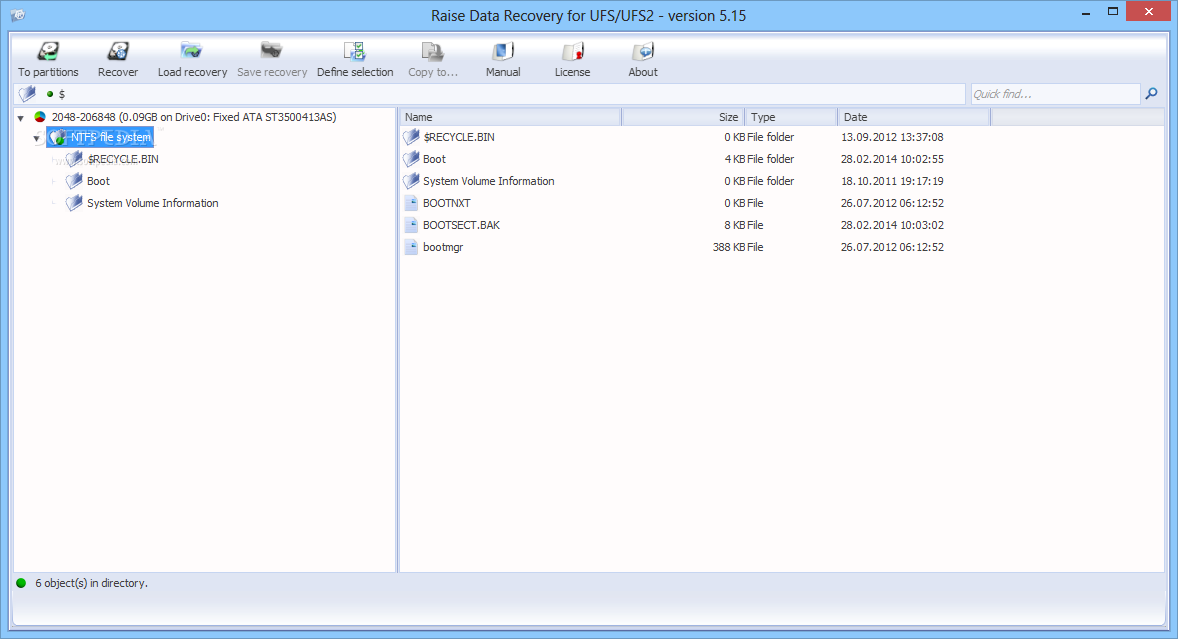Viewport: 1178px width, 639px height.
Task: Select the Boot row name in file list
Action: coord(434,159)
